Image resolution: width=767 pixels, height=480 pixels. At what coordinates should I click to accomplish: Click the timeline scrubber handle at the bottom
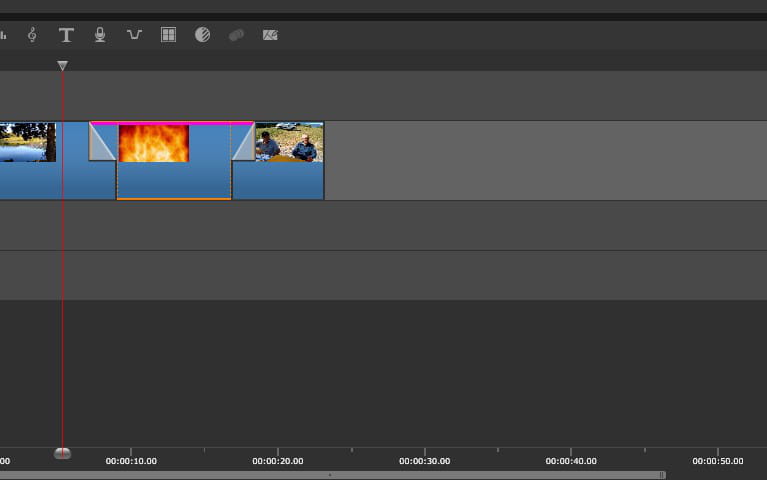click(62, 454)
